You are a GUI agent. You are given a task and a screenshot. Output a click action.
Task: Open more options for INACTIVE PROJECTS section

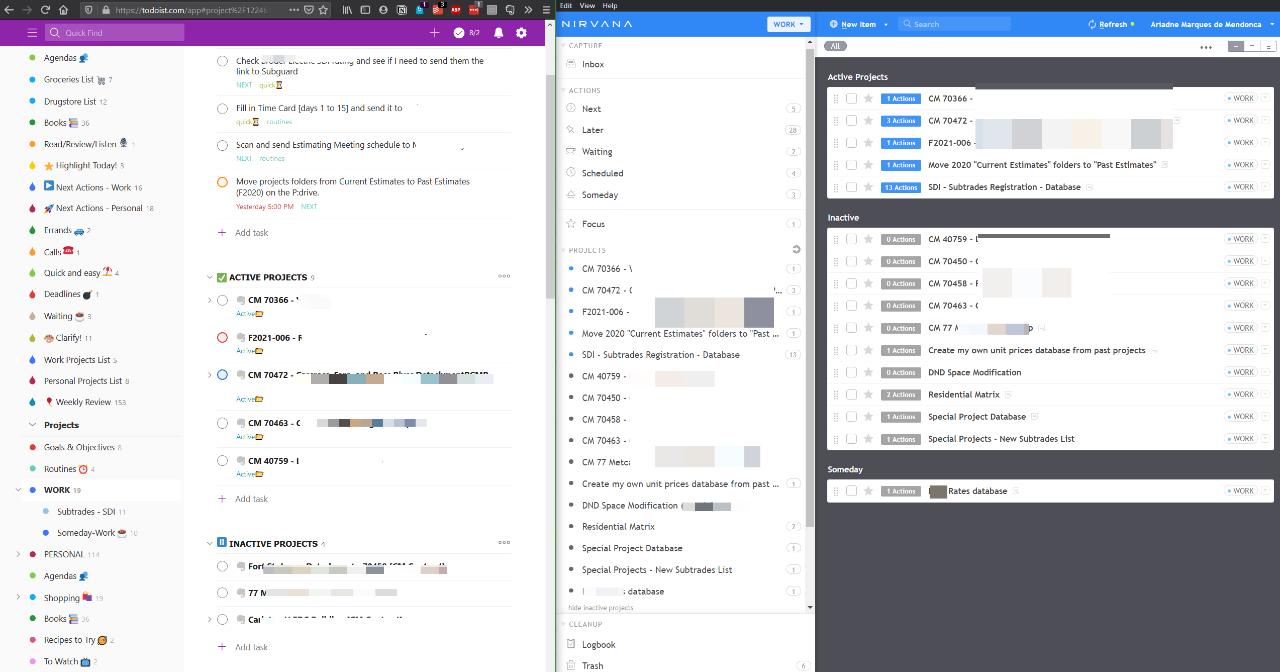point(504,543)
